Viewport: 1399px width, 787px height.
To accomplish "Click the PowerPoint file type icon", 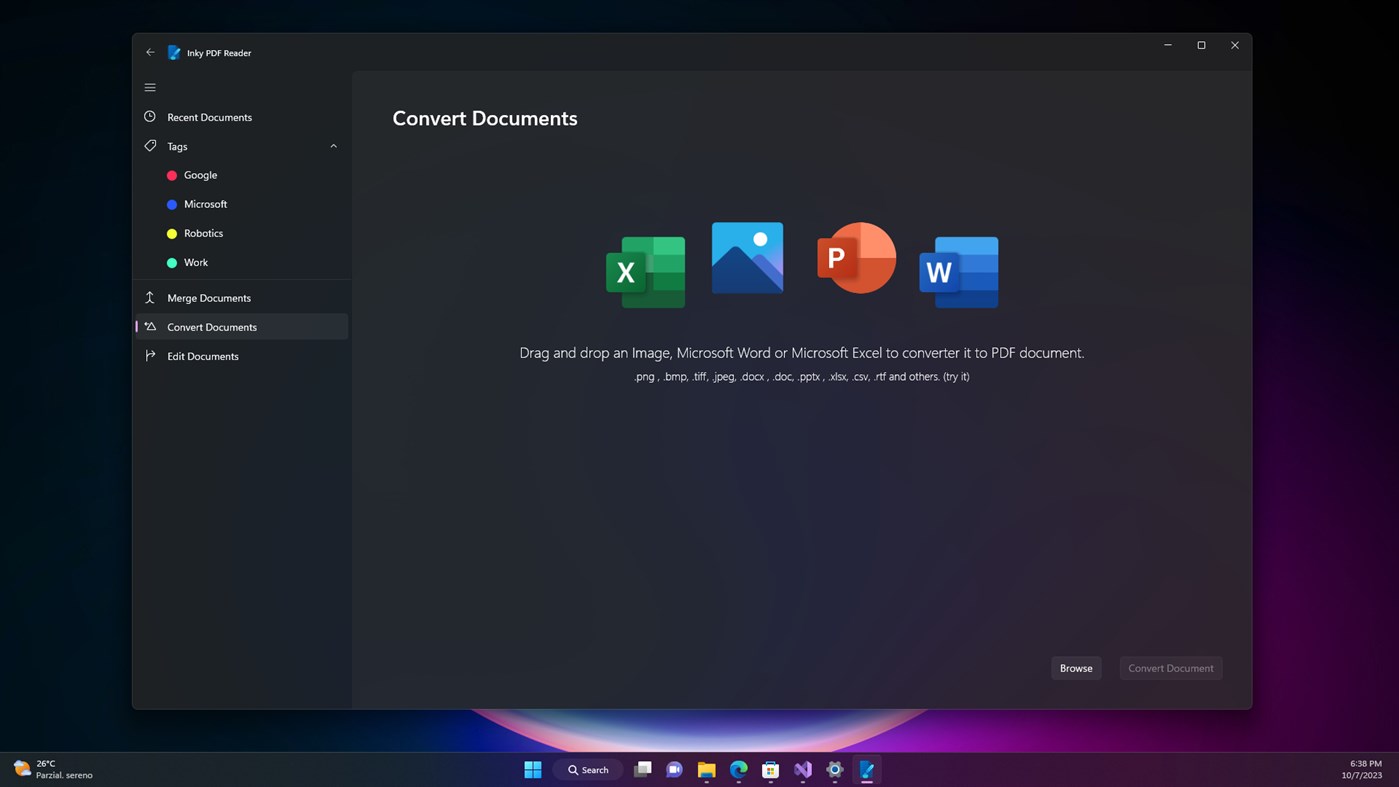I will [x=856, y=258].
